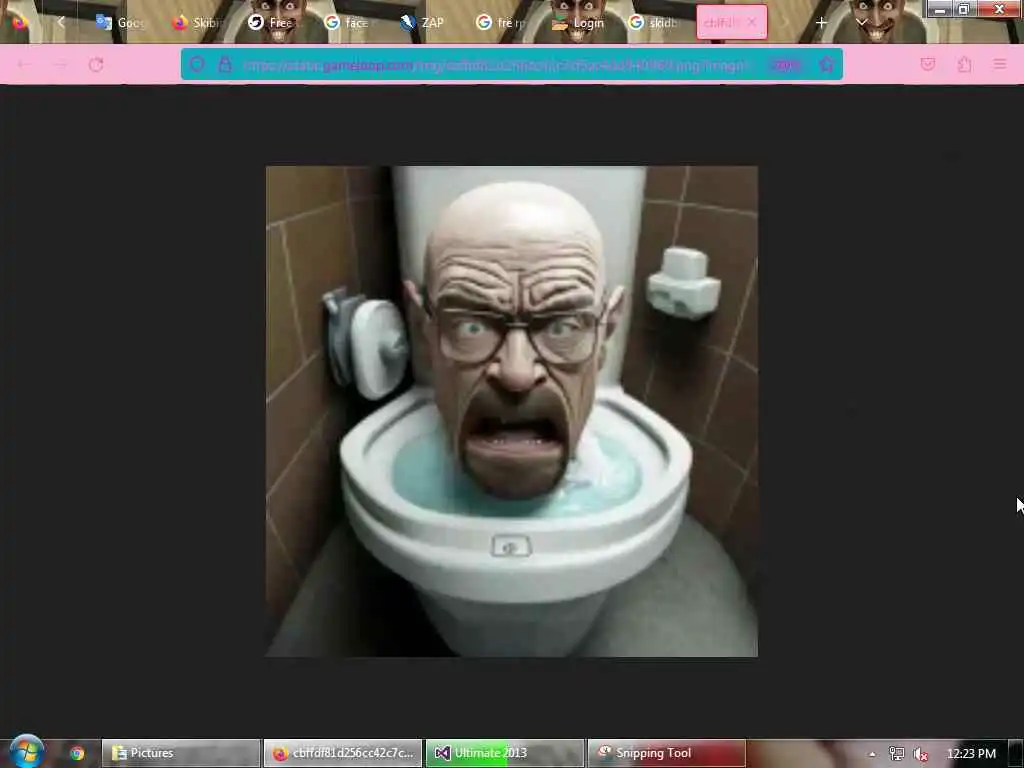The height and width of the screenshot is (768, 1024).
Task: Open the Windows Start menu
Action: click(26, 752)
